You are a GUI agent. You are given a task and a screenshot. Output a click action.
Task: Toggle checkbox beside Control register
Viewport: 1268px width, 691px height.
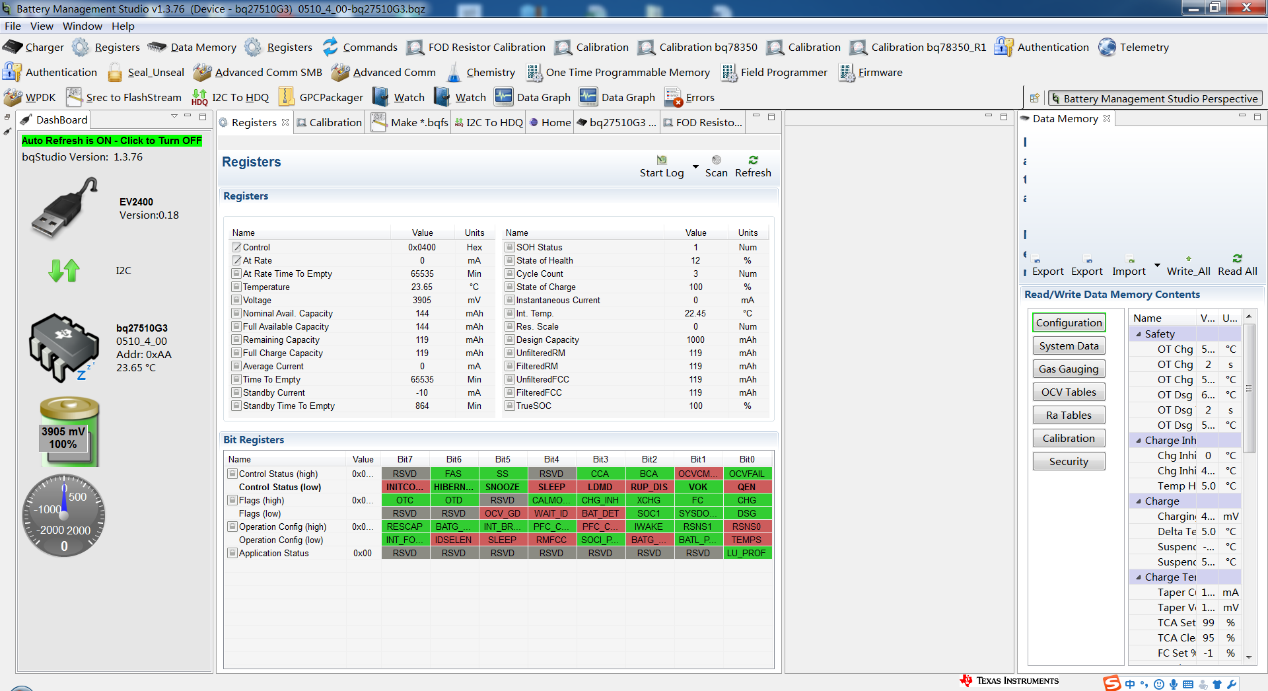coord(237,247)
